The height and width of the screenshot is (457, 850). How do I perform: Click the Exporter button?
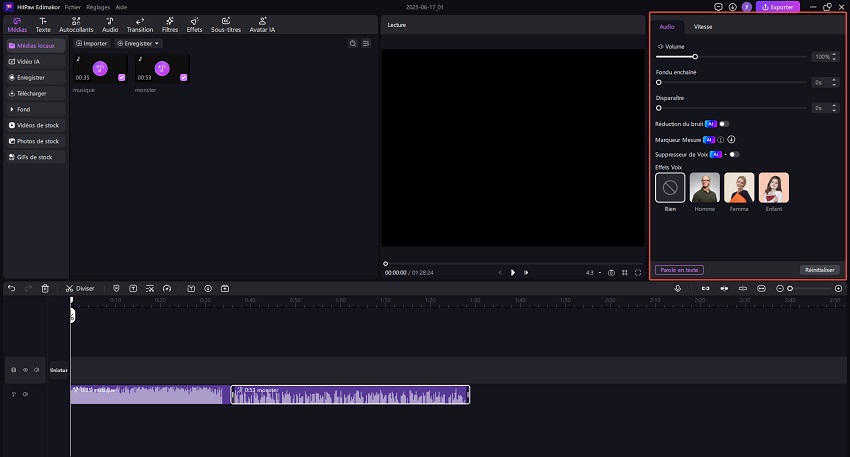778,7
